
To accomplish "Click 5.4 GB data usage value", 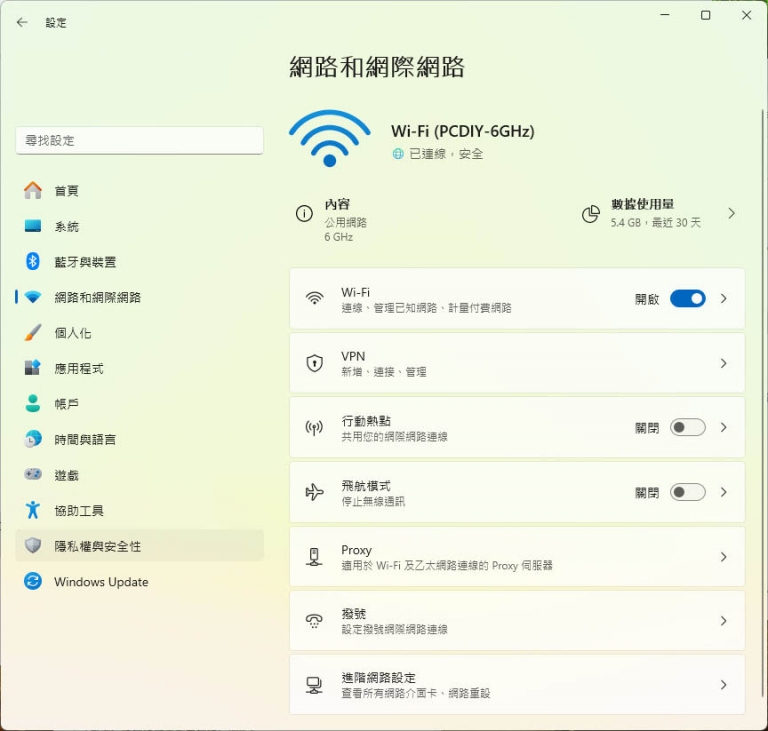I will 625,223.
